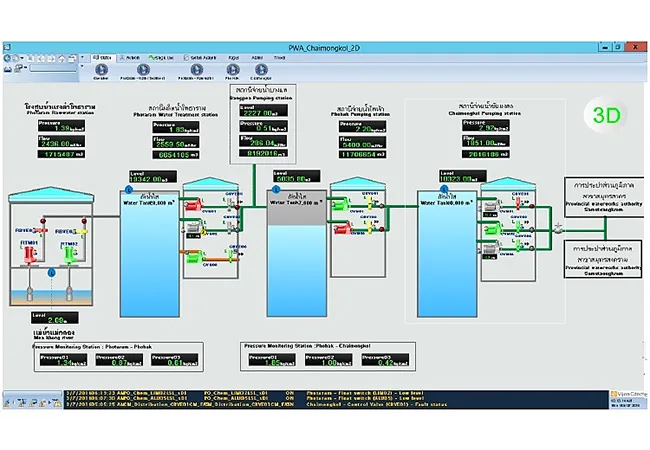Screen dimensions: 650x450
Task: Open upper Provincial Waterworks Authority destination box
Action: (604, 196)
